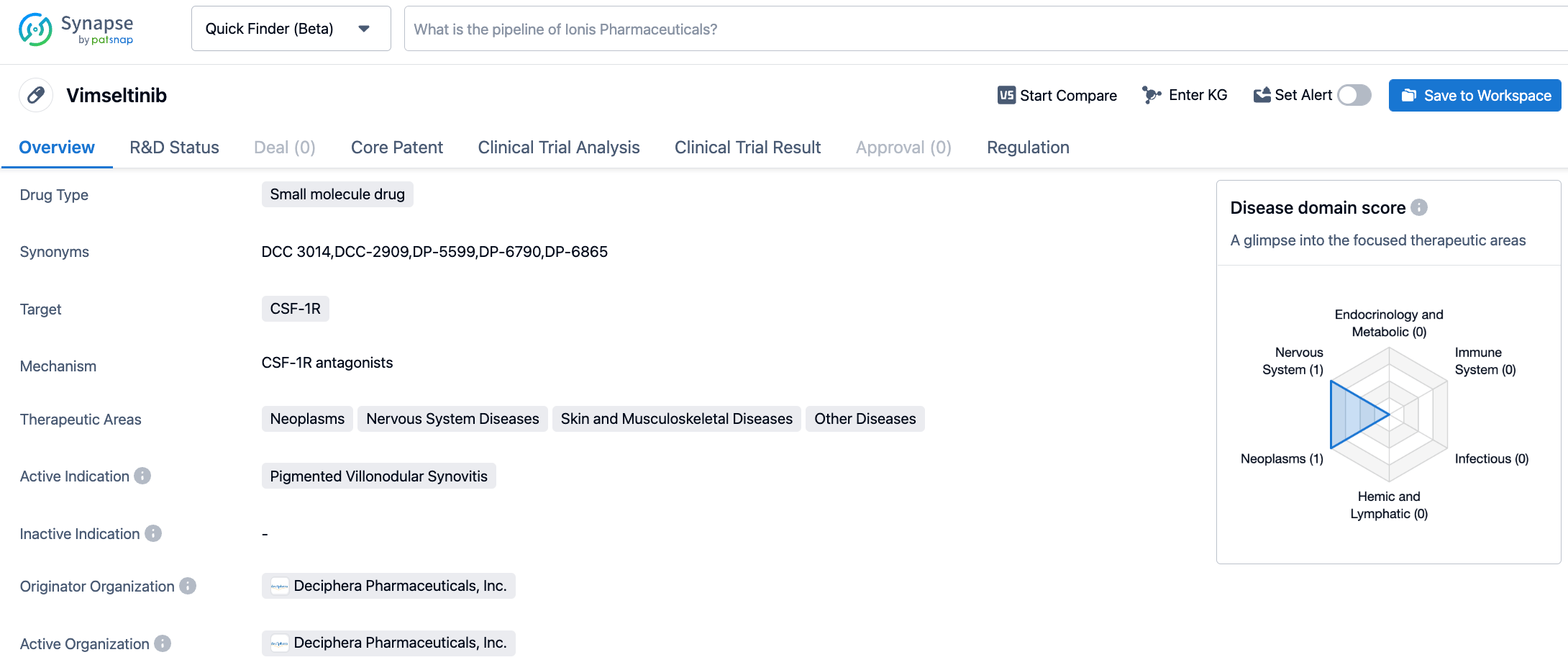Viewport: 1568px width, 665px height.
Task: Click the info icon beside Active Organization
Action: point(163,644)
